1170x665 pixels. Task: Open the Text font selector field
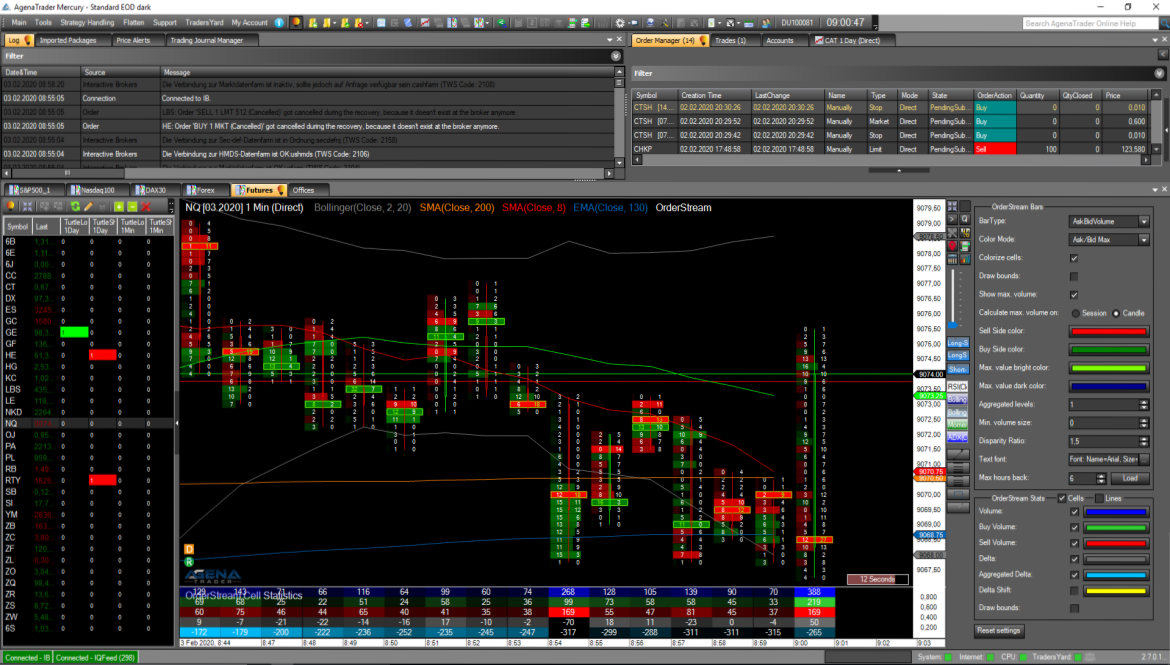1109,459
